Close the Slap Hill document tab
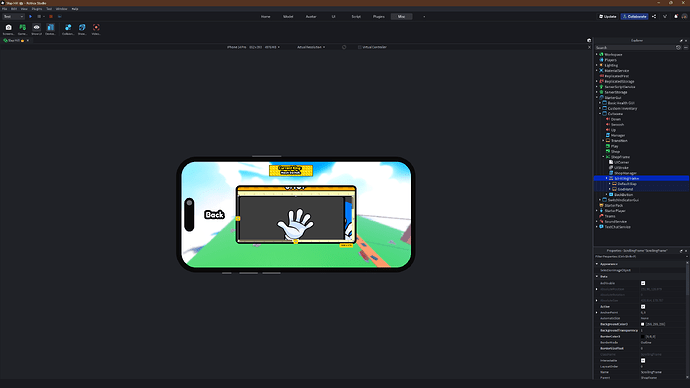The height and width of the screenshot is (388, 690). [x=28, y=40]
